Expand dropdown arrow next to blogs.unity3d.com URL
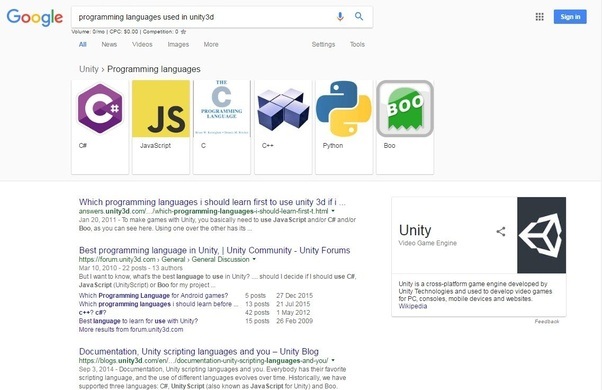 click(x=333, y=360)
